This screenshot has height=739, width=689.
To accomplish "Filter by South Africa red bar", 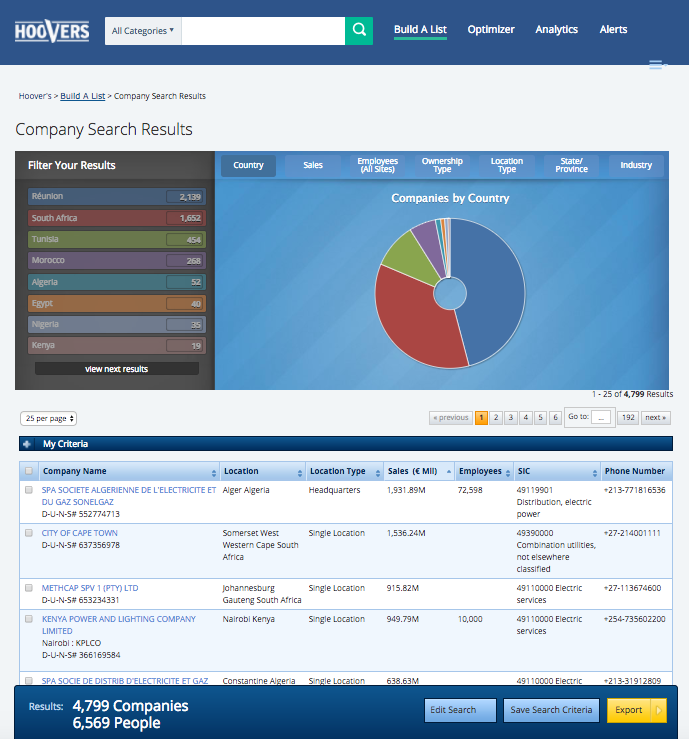I will click(x=116, y=218).
